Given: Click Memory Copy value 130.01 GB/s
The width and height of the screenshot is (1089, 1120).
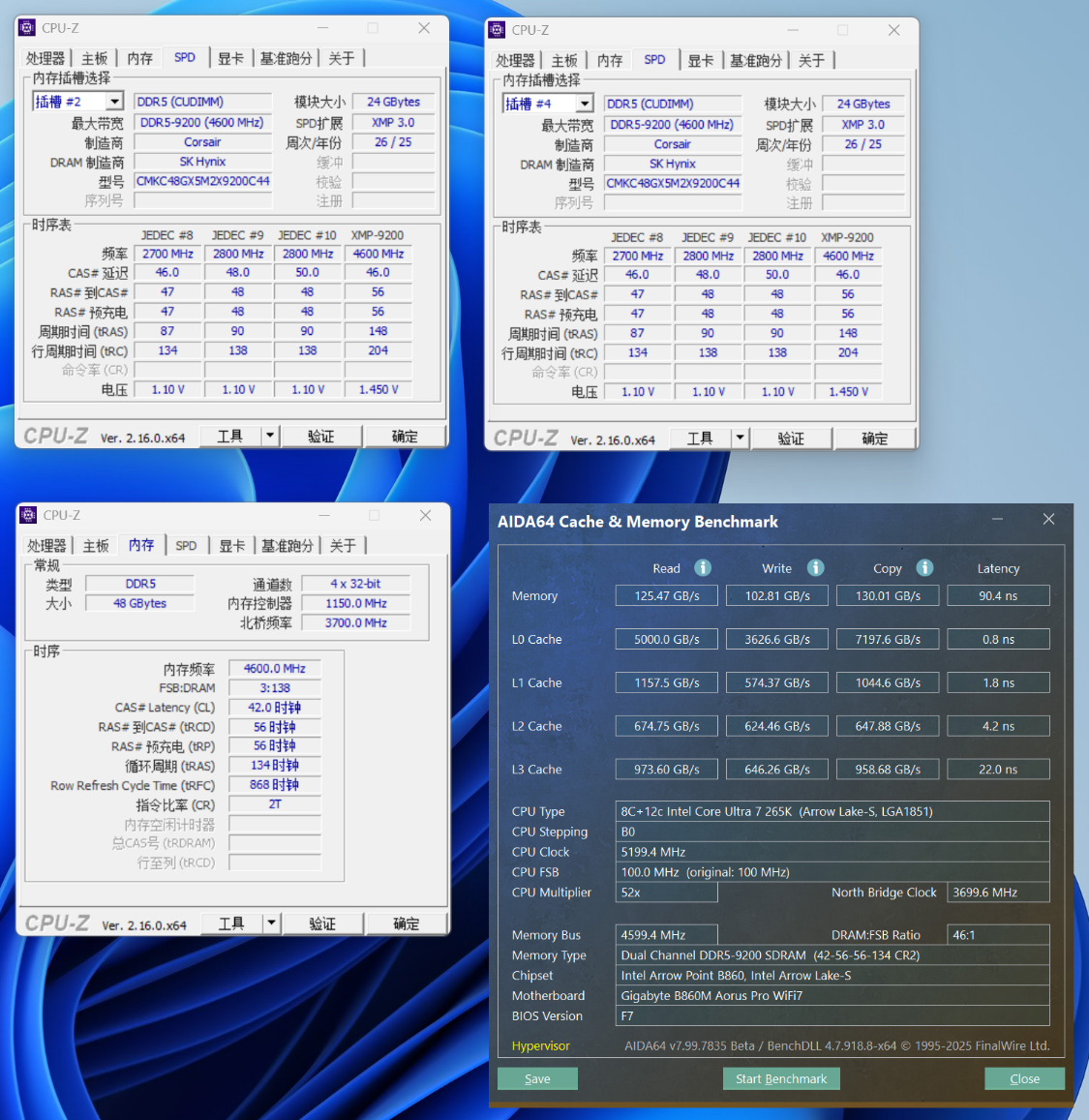Looking at the screenshot, I should click(888, 595).
